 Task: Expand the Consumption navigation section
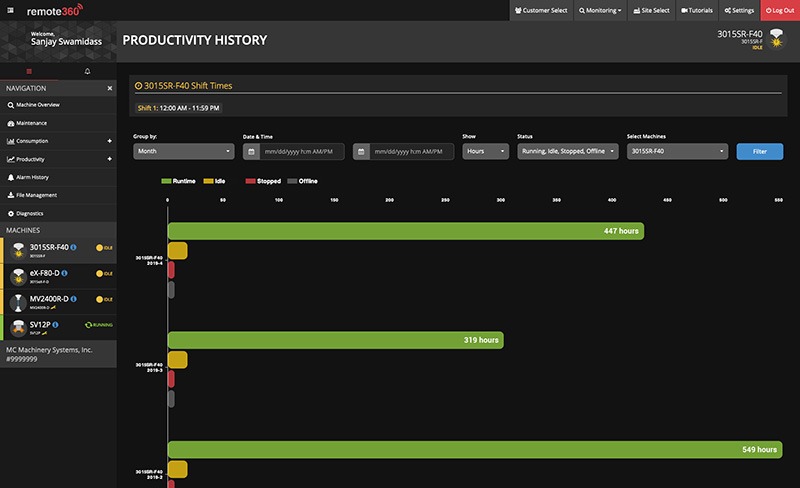click(109, 141)
